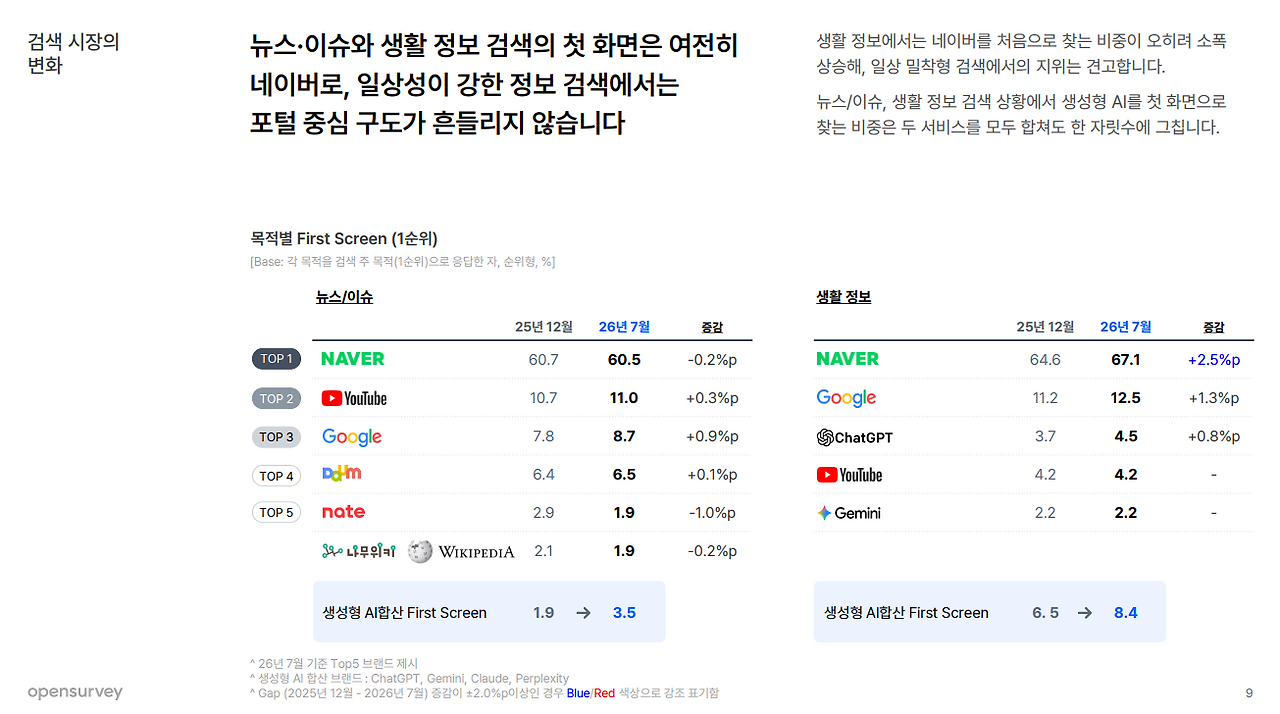Click the TOP 5 rank badge

point(277,513)
